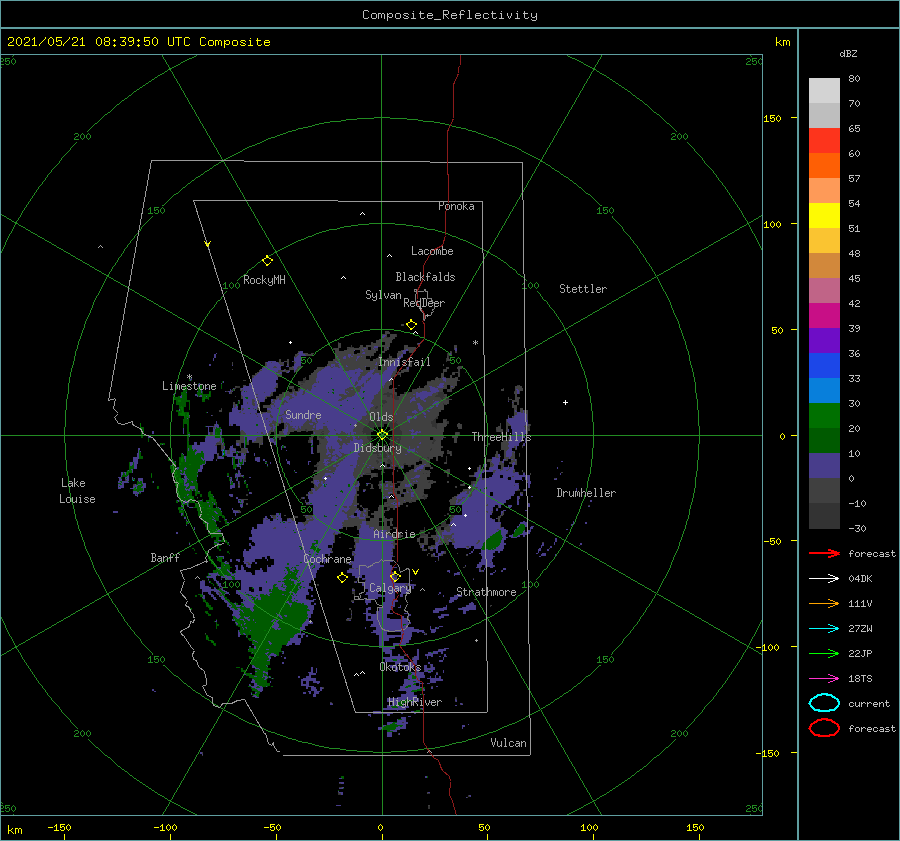Screen dimensions: 900x841
Task: Click the Stettler label
Action: pos(583,289)
